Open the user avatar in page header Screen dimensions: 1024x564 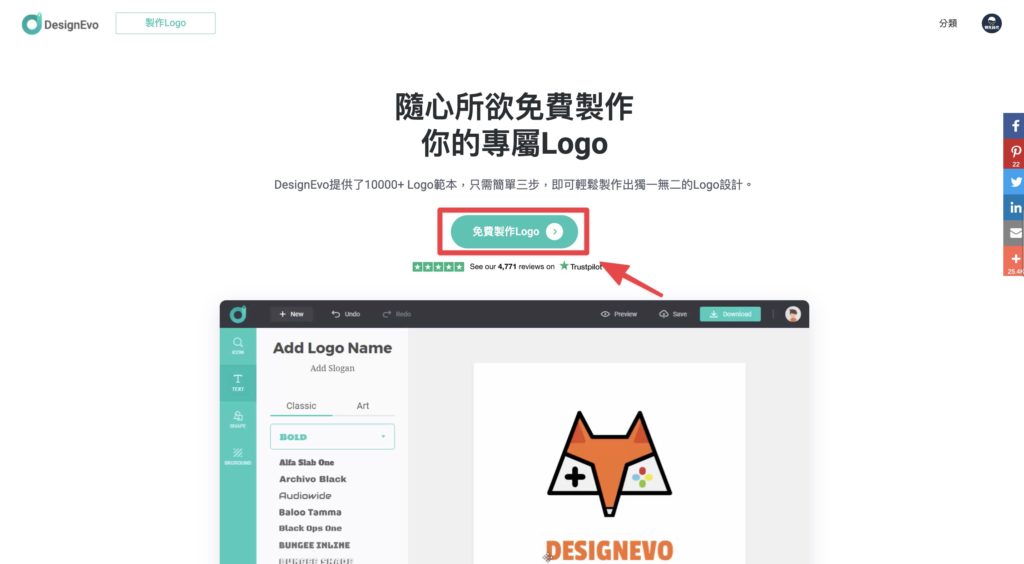(991, 24)
